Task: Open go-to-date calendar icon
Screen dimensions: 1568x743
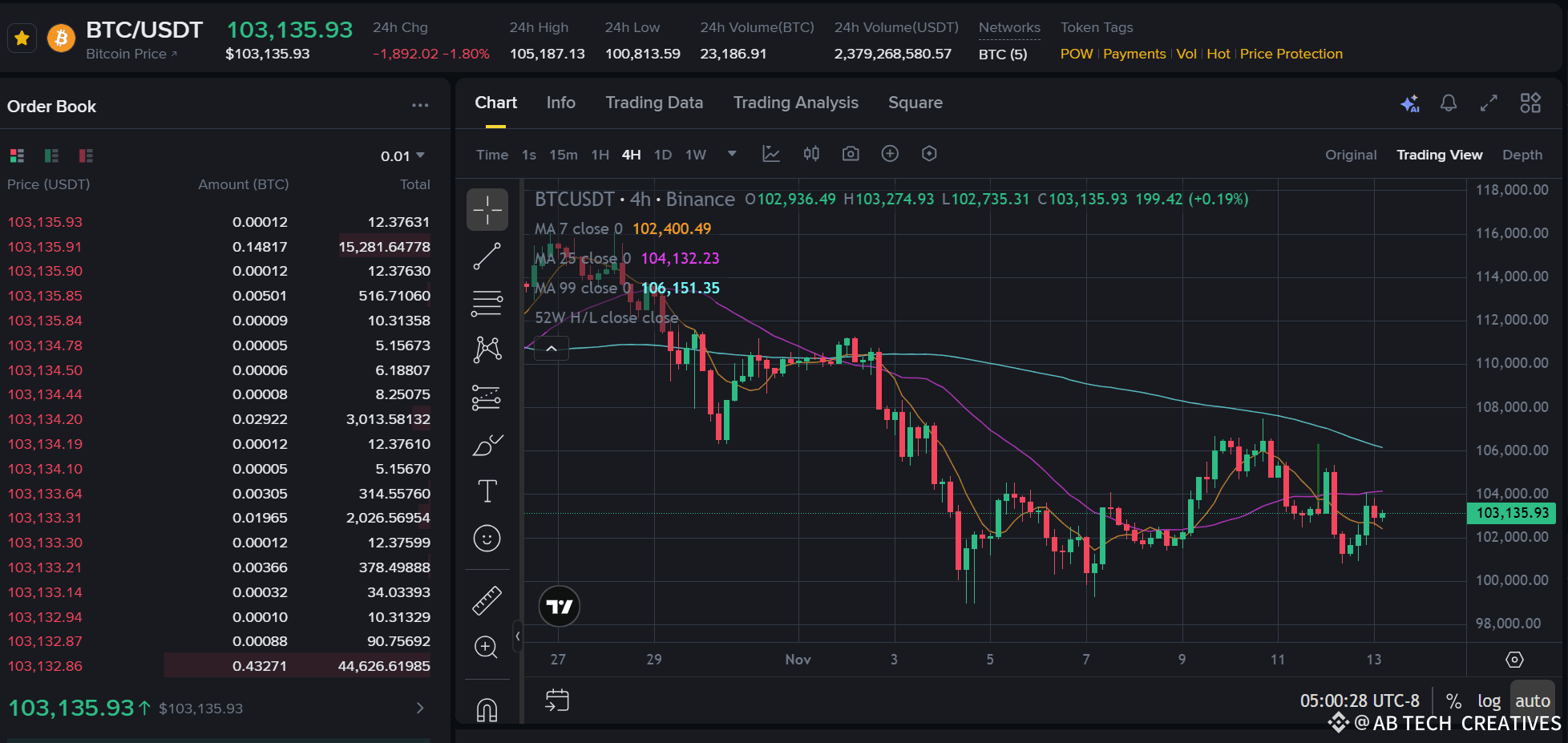Action: click(556, 700)
